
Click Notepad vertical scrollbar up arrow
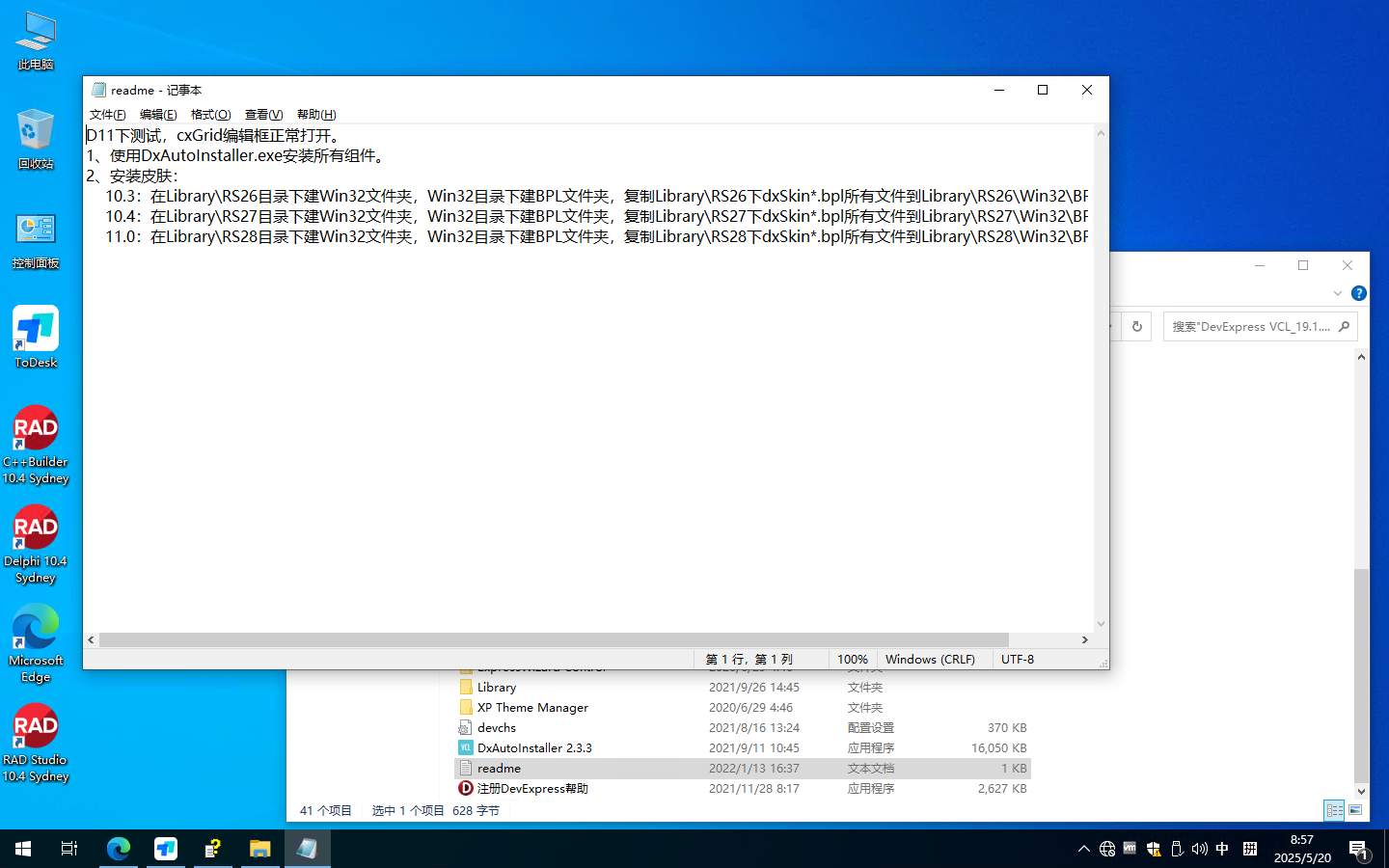click(1101, 133)
